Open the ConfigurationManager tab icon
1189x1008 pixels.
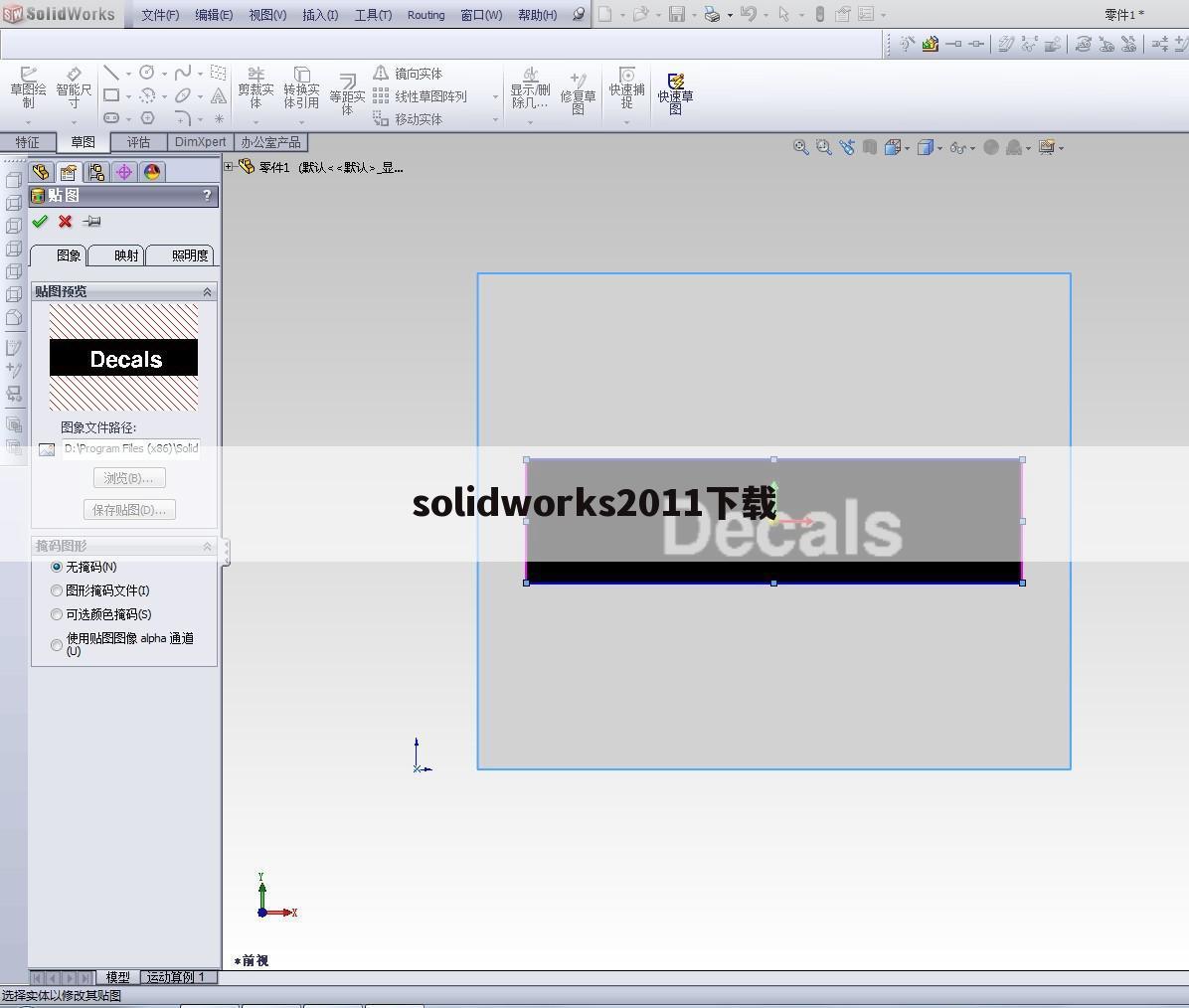96,172
